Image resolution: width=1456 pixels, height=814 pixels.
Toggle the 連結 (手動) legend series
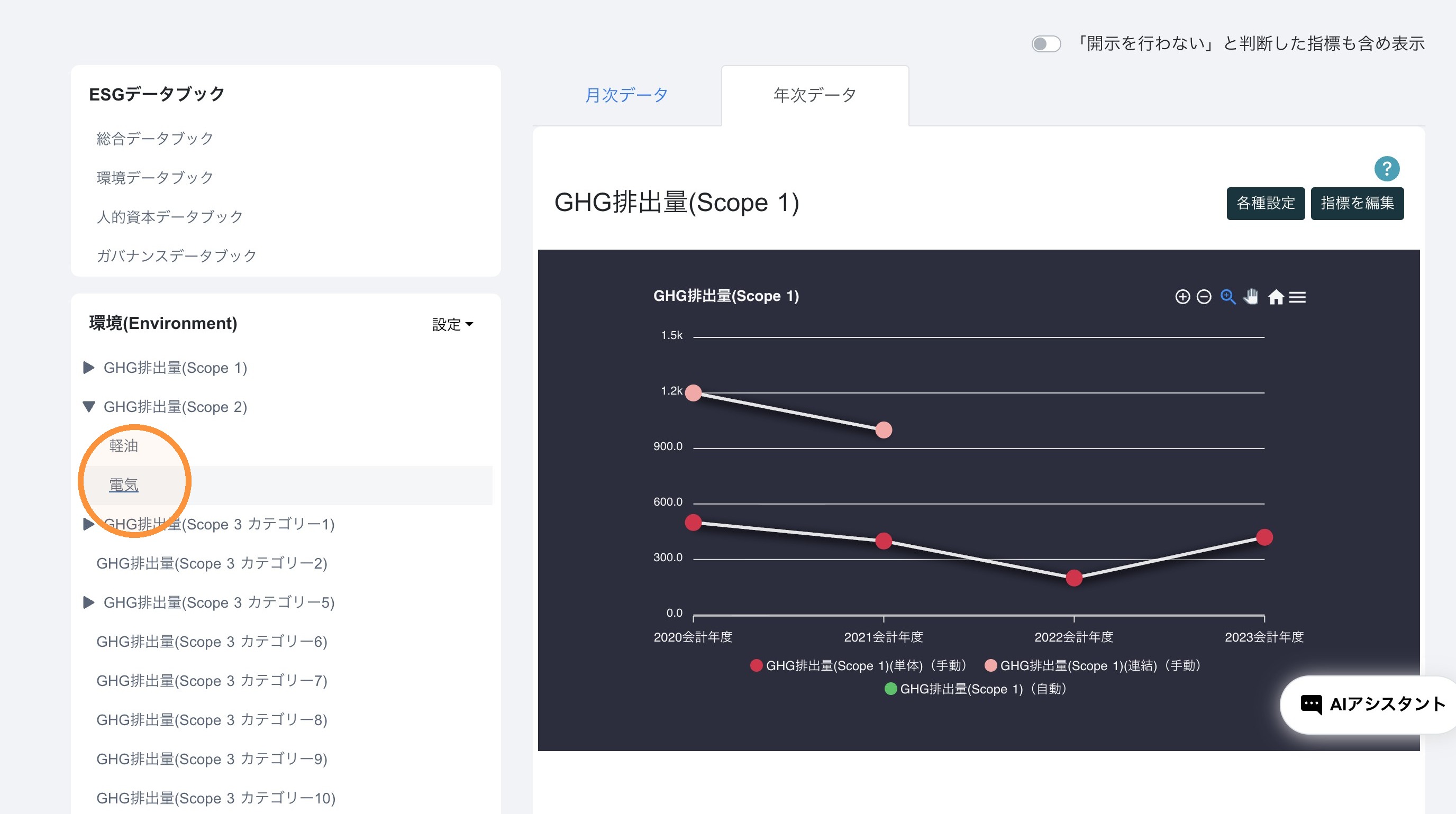click(x=1092, y=665)
